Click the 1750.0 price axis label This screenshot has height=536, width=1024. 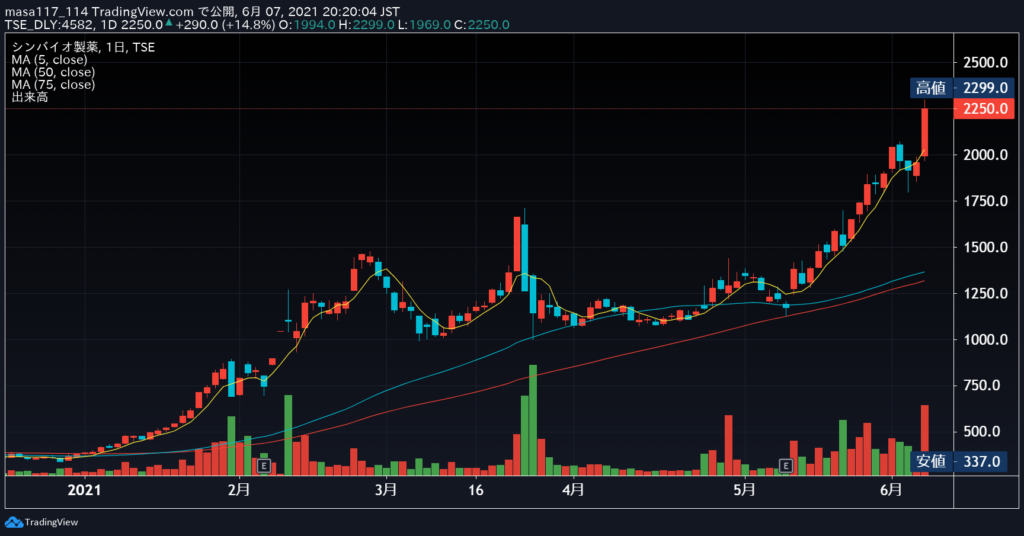coord(985,201)
